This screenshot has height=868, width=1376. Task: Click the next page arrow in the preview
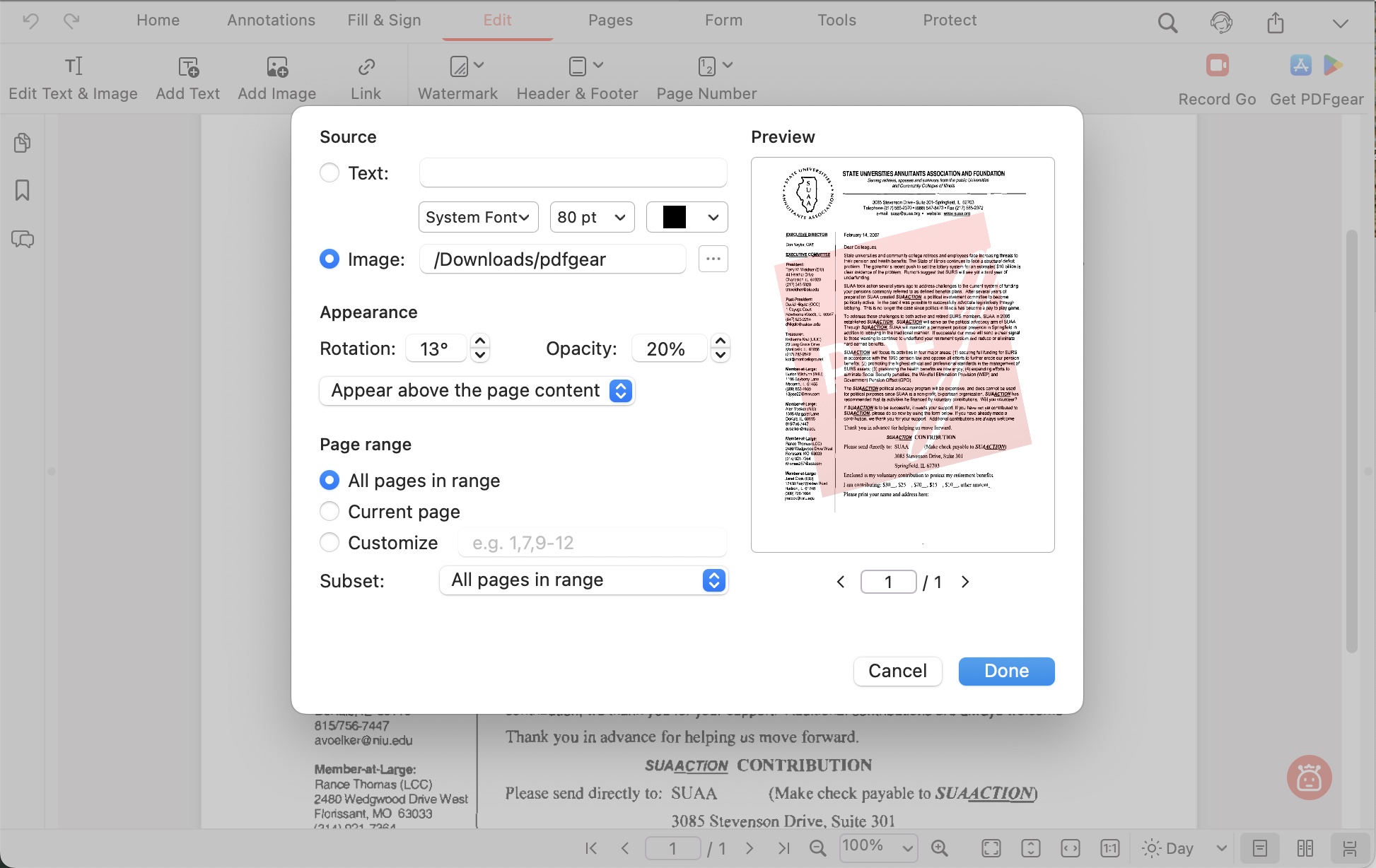[964, 582]
